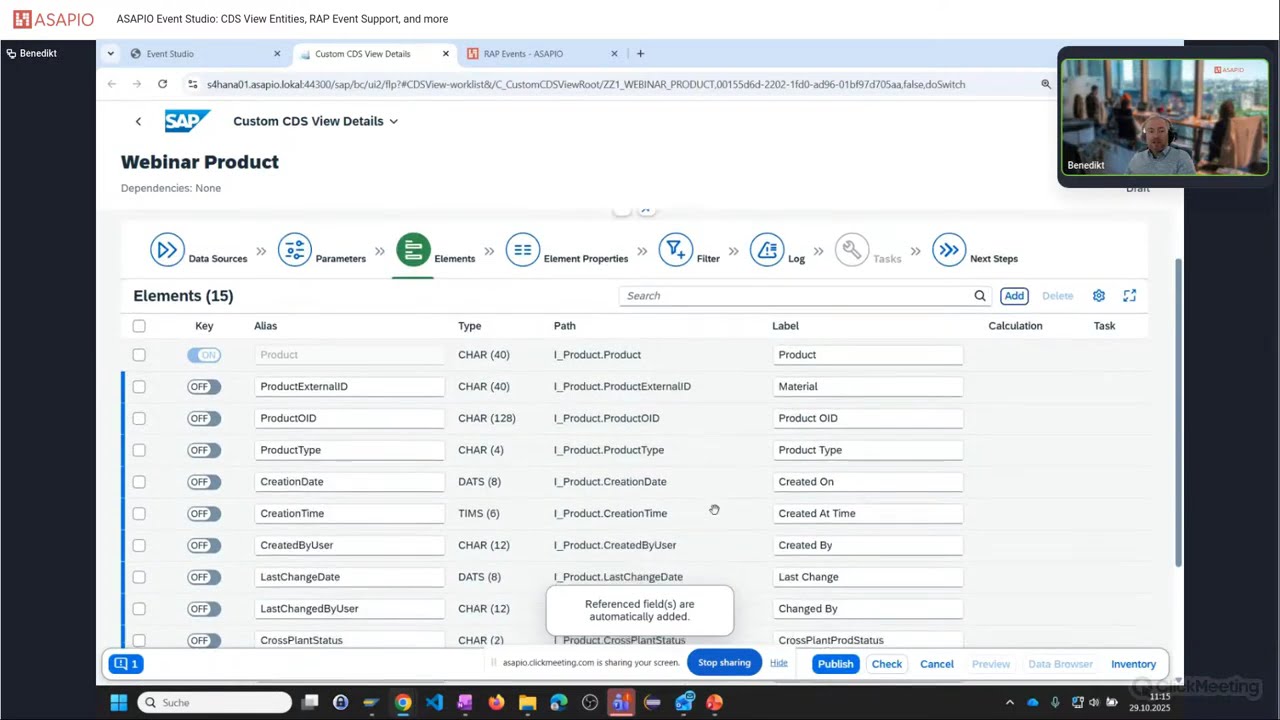Close the RAP Events - ASAPIO tab
1280x720 pixels.
pos(614,54)
